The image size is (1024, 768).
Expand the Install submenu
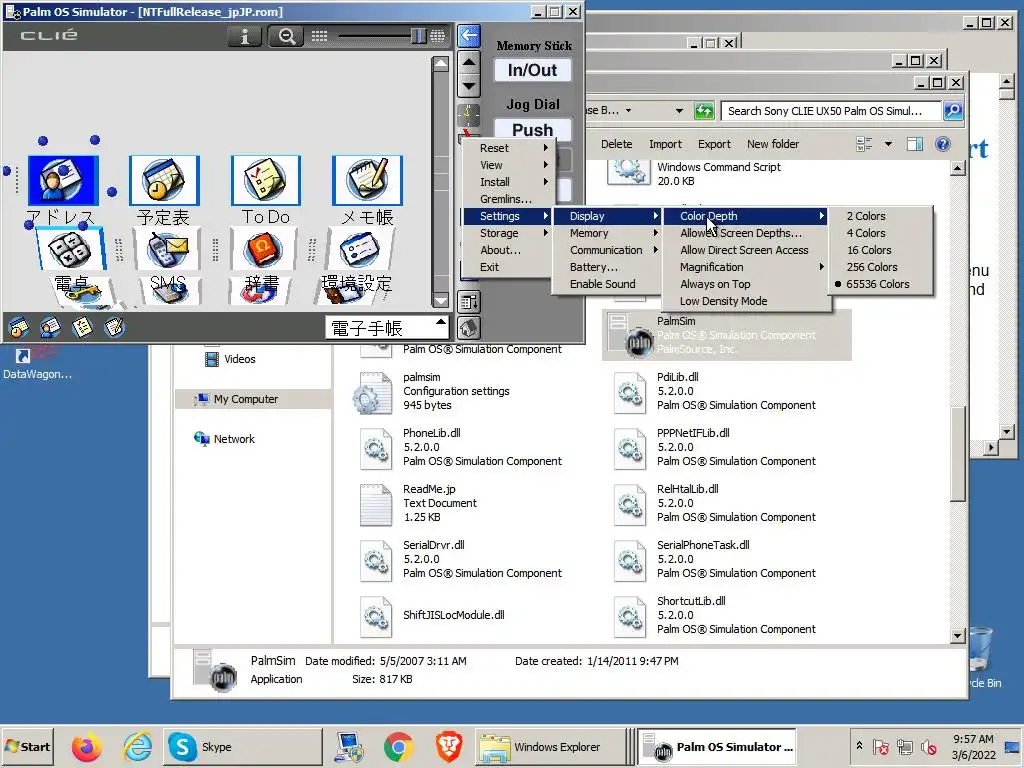pos(507,182)
